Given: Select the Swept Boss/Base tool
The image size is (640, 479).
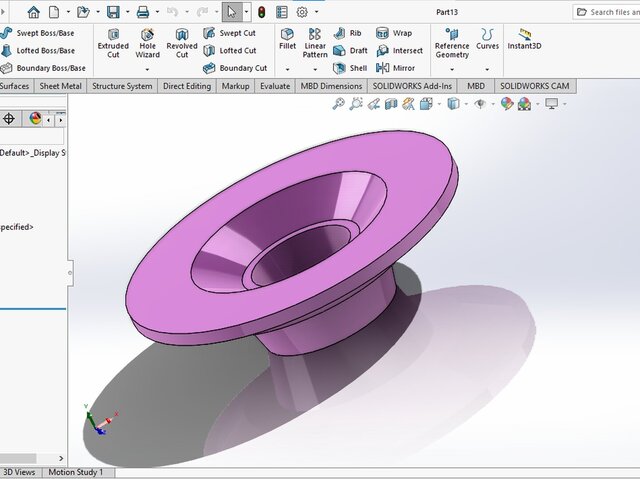Looking at the screenshot, I should 38,33.
